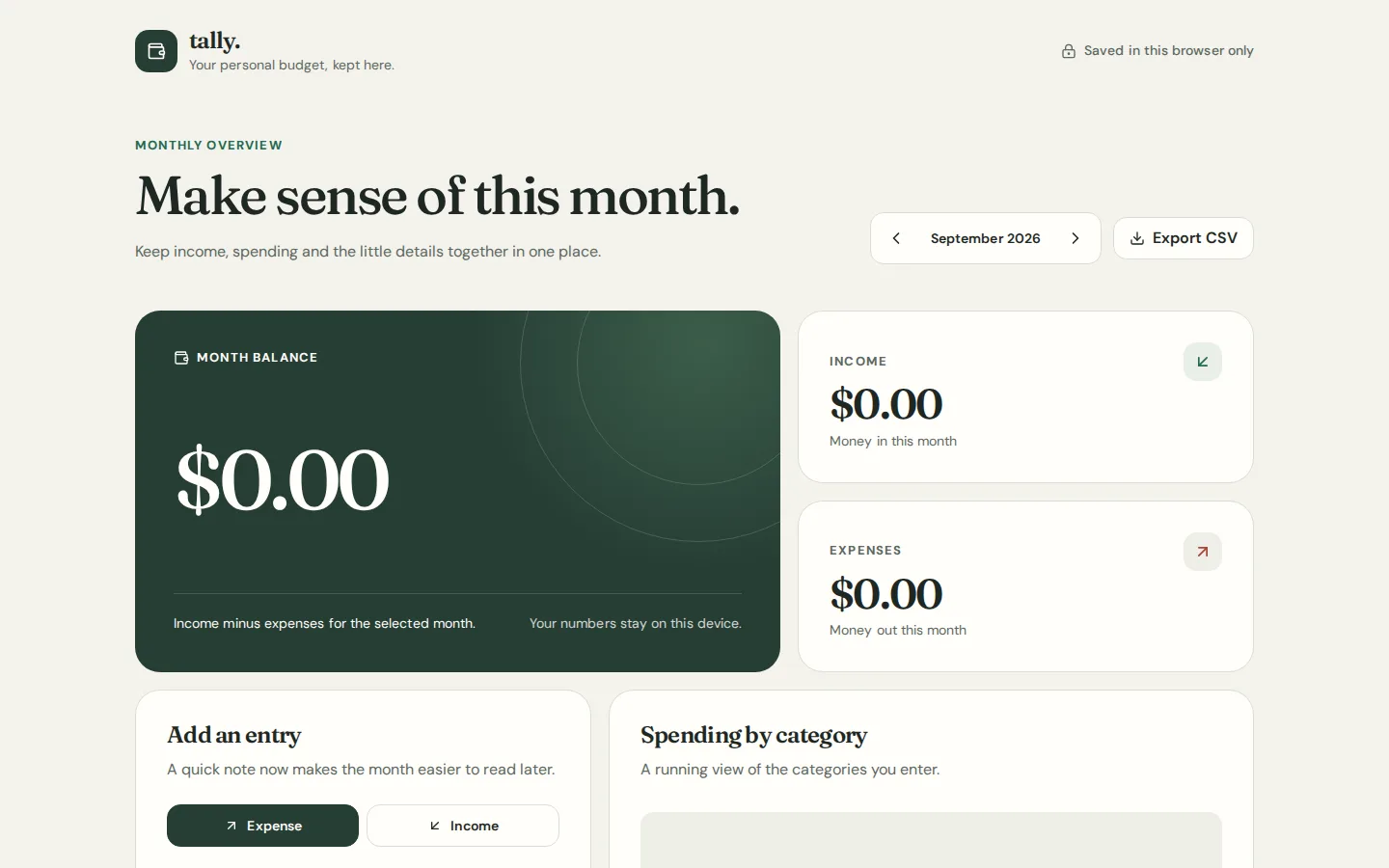
Task: Select the Expense entry type toggle
Action: click(262, 826)
